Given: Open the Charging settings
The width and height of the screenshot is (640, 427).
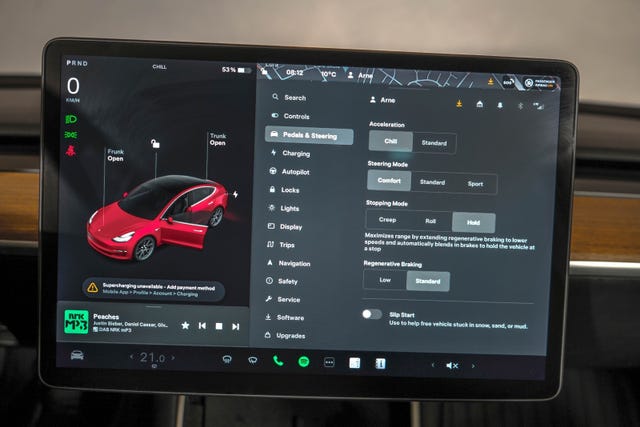Looking at the screenshot, I should pos(291,153).
